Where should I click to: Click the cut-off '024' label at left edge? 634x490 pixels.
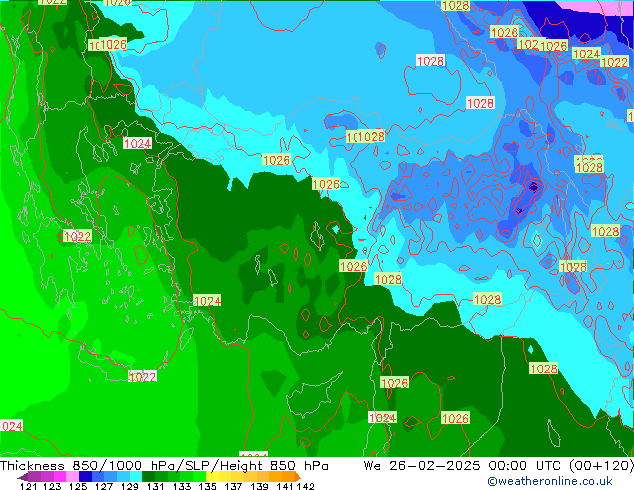(12, 426)
